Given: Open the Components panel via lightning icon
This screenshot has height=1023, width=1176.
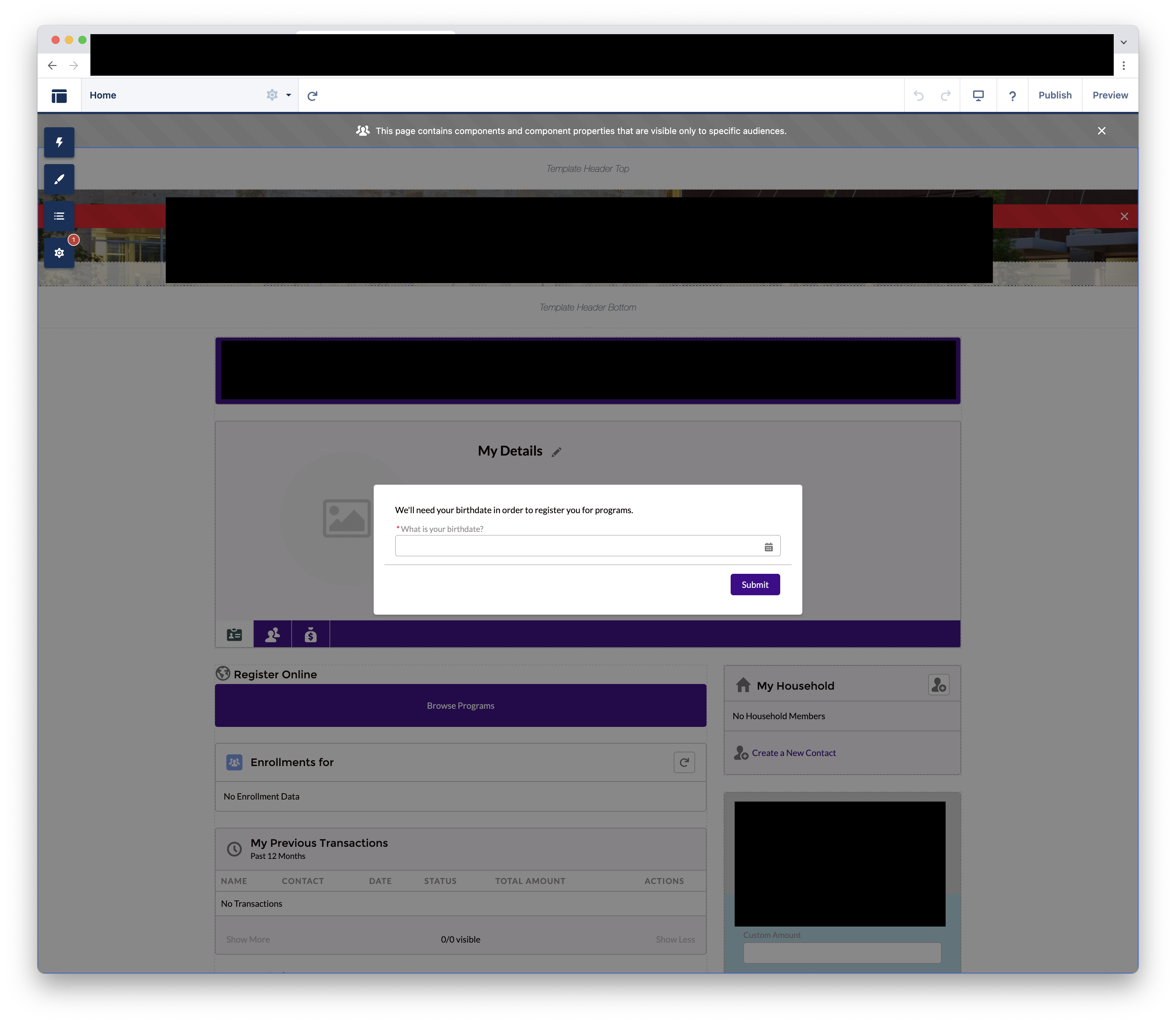Looking at the screenshot, I should pos(59,142).
